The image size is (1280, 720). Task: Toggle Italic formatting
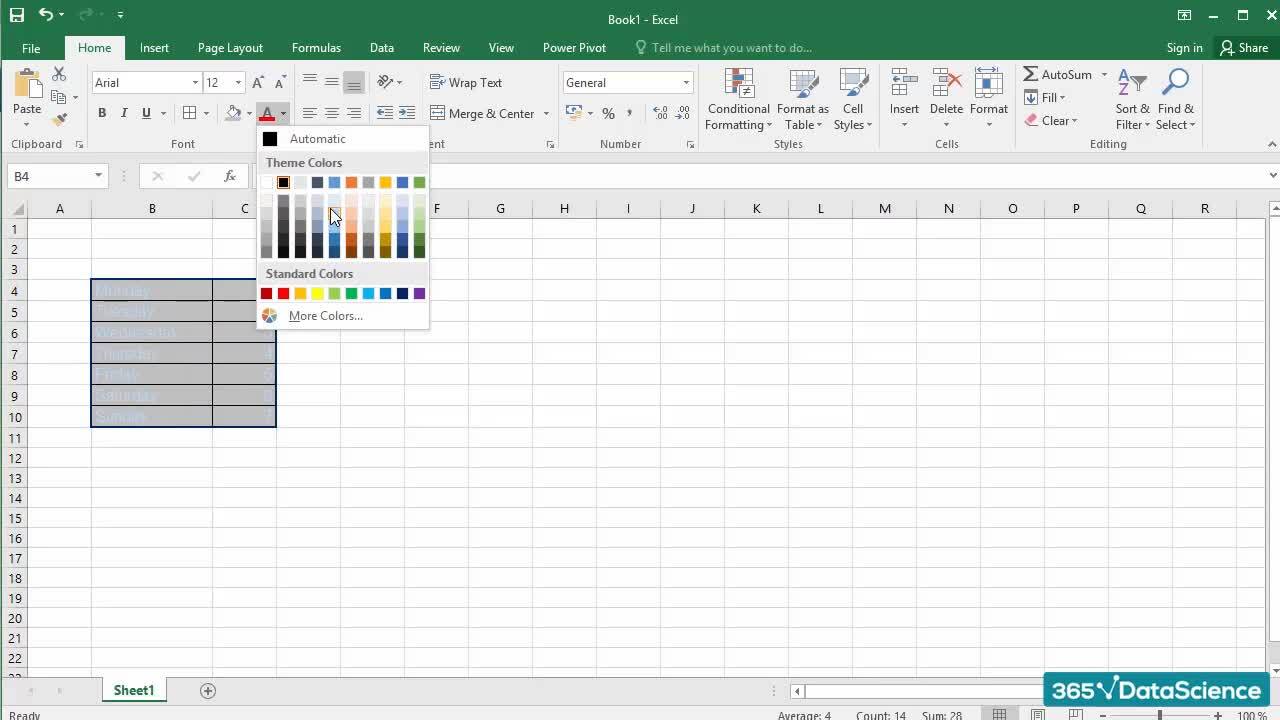pyautogui.click(x=124, y=113)
